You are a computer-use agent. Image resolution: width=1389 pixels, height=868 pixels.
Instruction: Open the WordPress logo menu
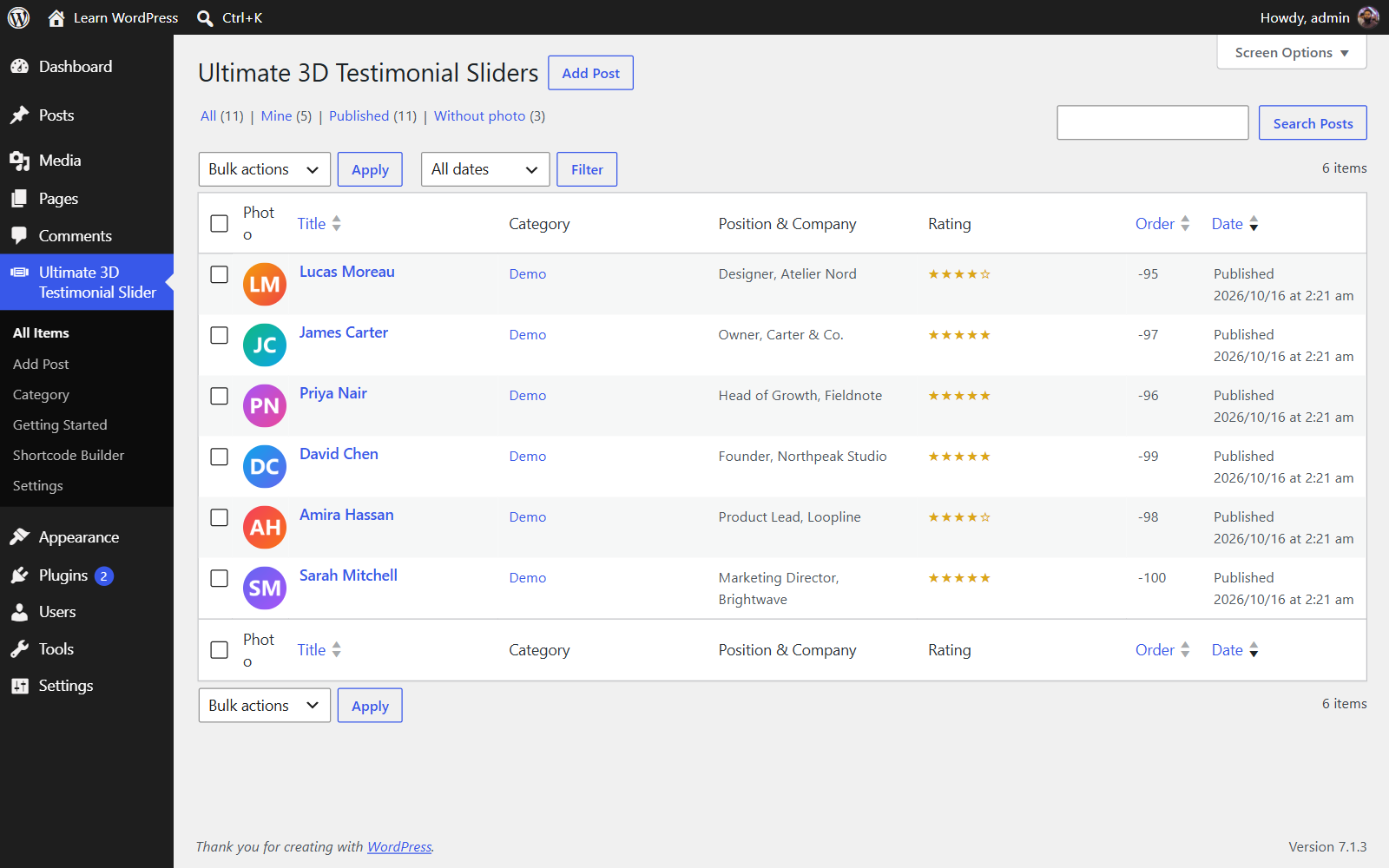coord(18,17)
